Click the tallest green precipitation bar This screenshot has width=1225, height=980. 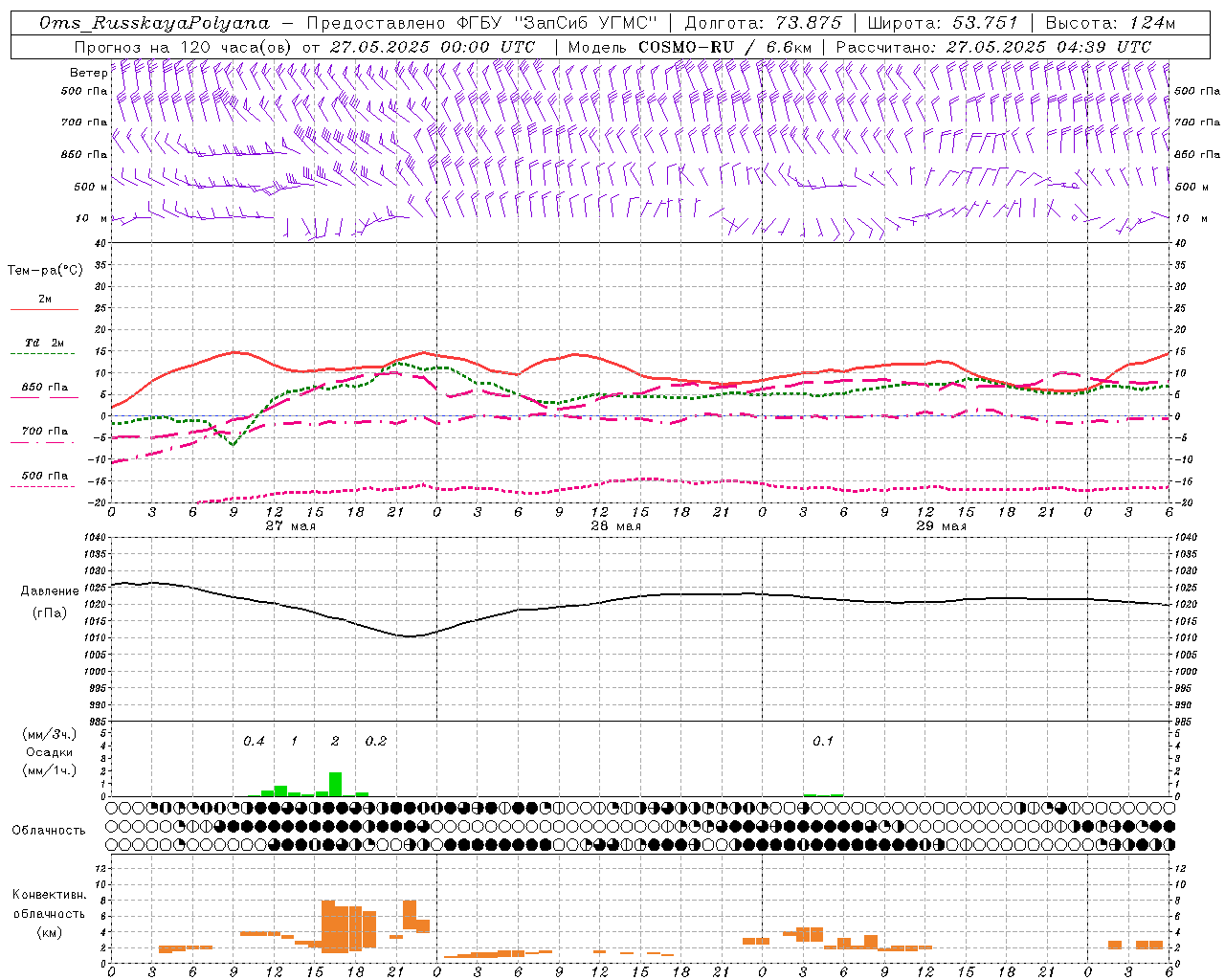click(x=335, y=784)
